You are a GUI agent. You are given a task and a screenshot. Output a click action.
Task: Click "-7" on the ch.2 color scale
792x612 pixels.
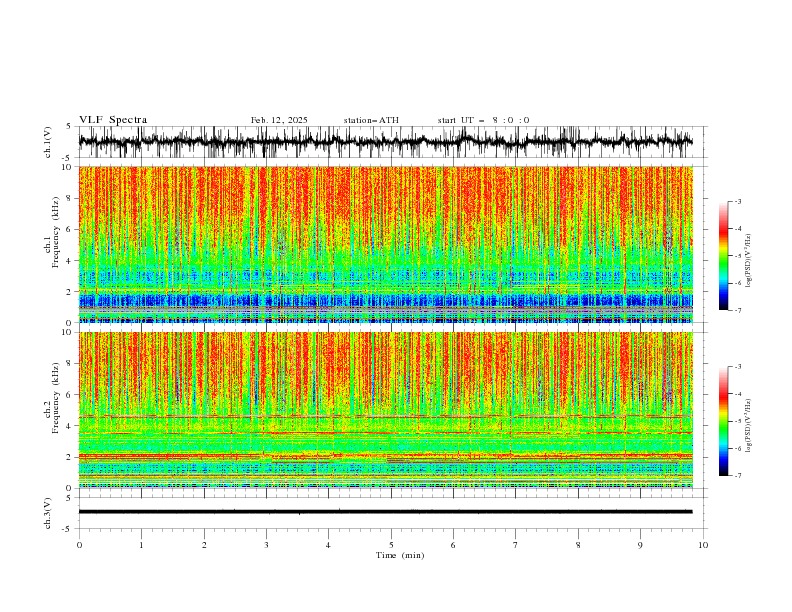(x=737, y=476)
